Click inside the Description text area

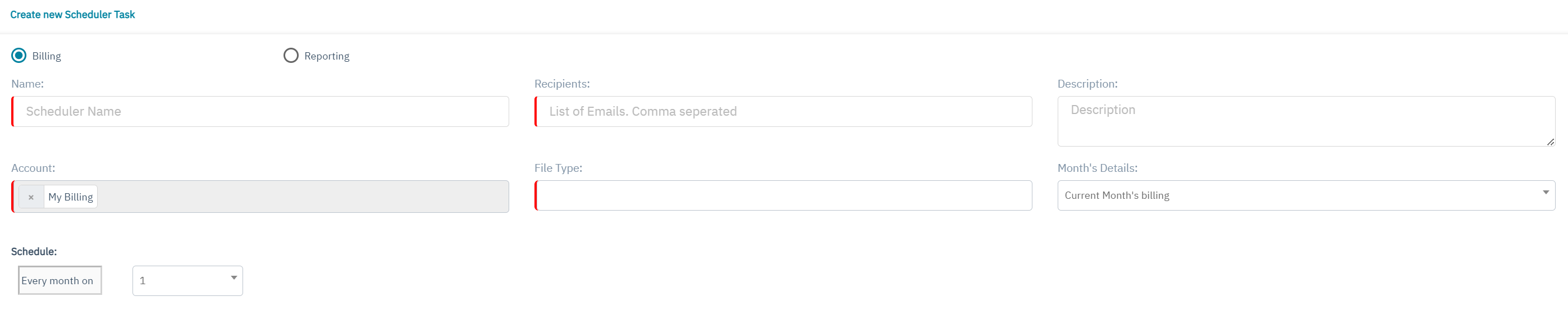(x=1306, y=121)
